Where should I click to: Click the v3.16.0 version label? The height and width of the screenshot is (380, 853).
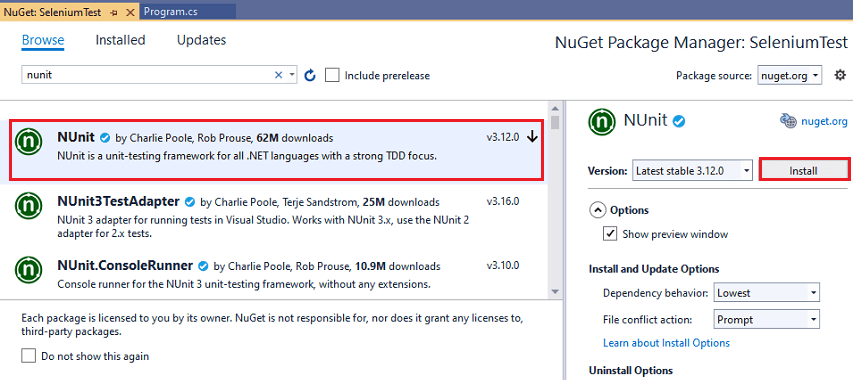503,201
